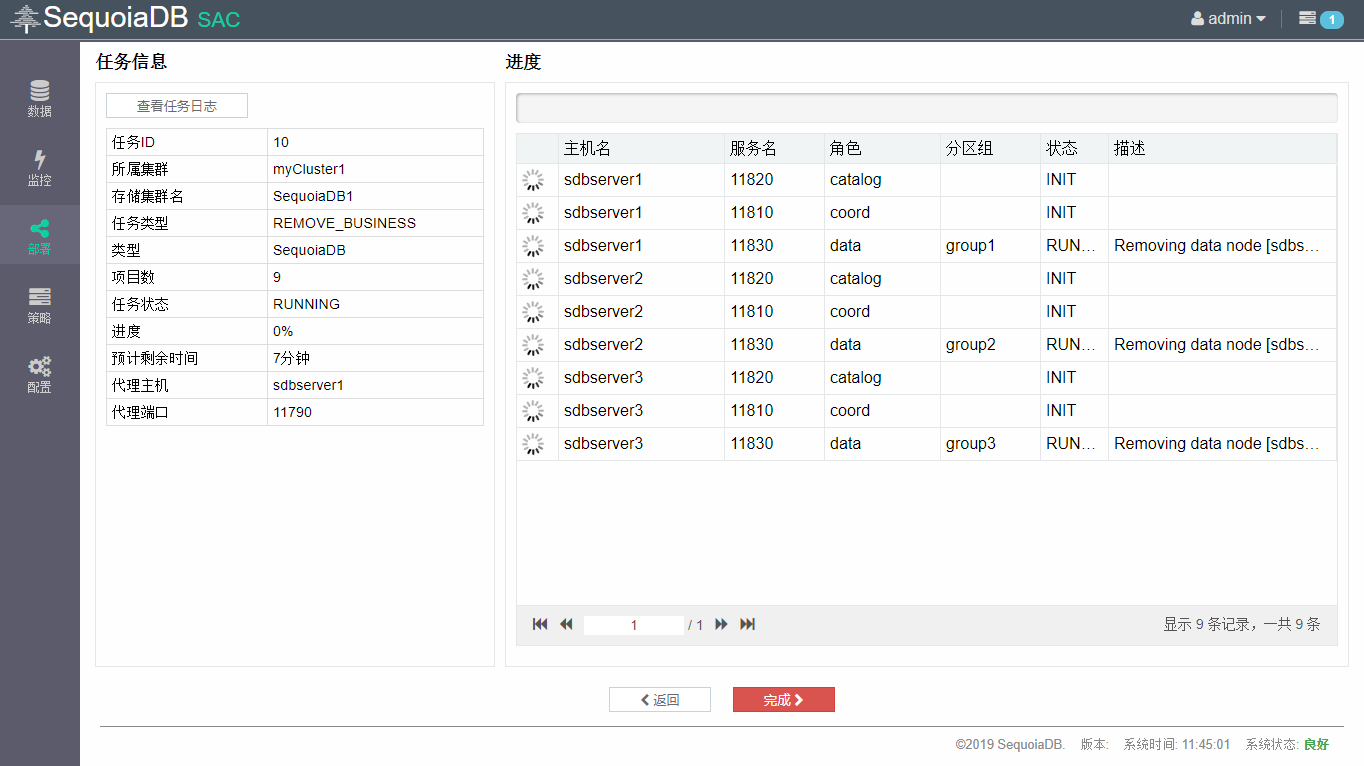Click the sdbserver1 agent host value

[308, 385]
